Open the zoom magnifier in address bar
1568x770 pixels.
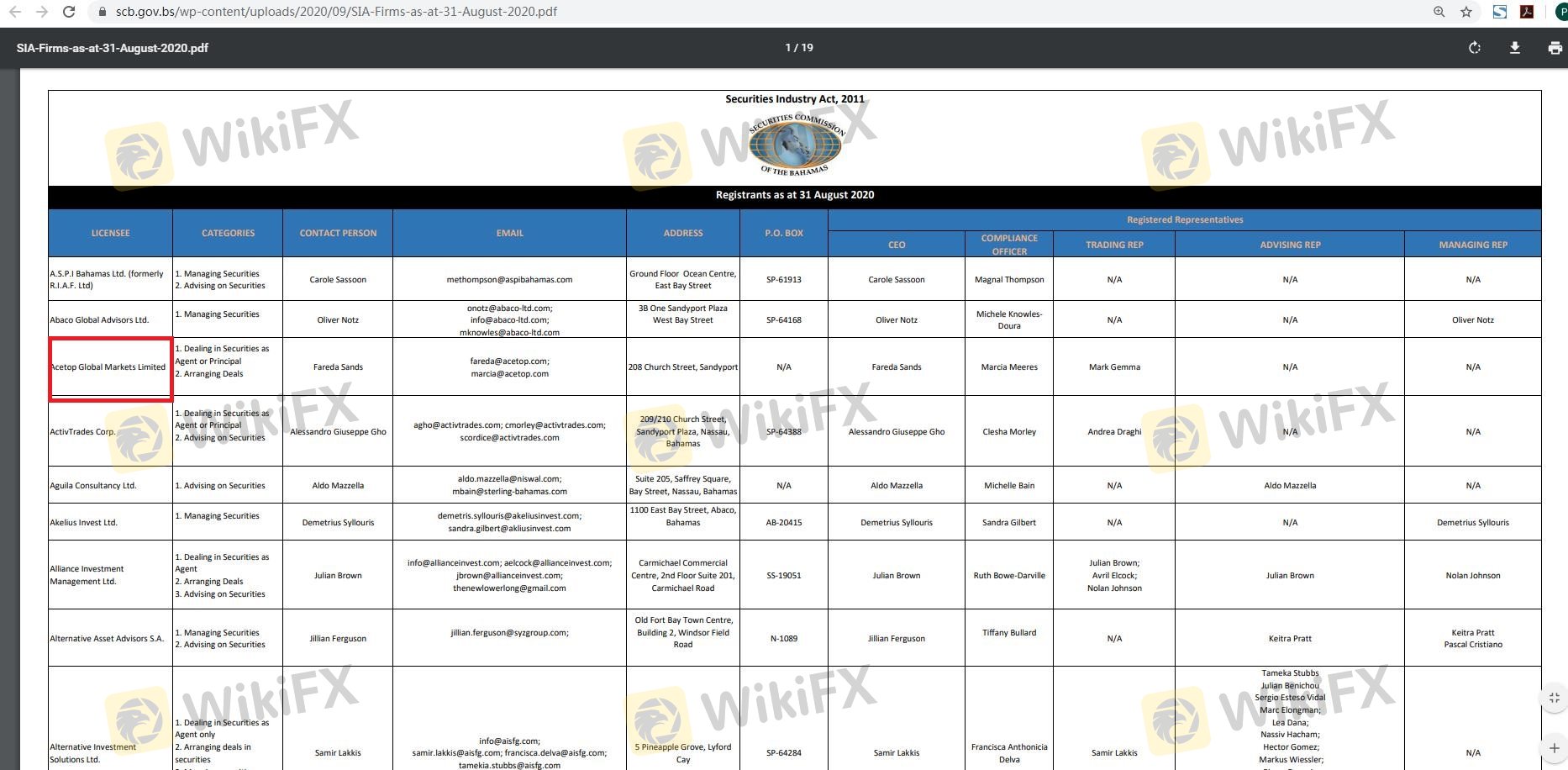pos(1439,12)
